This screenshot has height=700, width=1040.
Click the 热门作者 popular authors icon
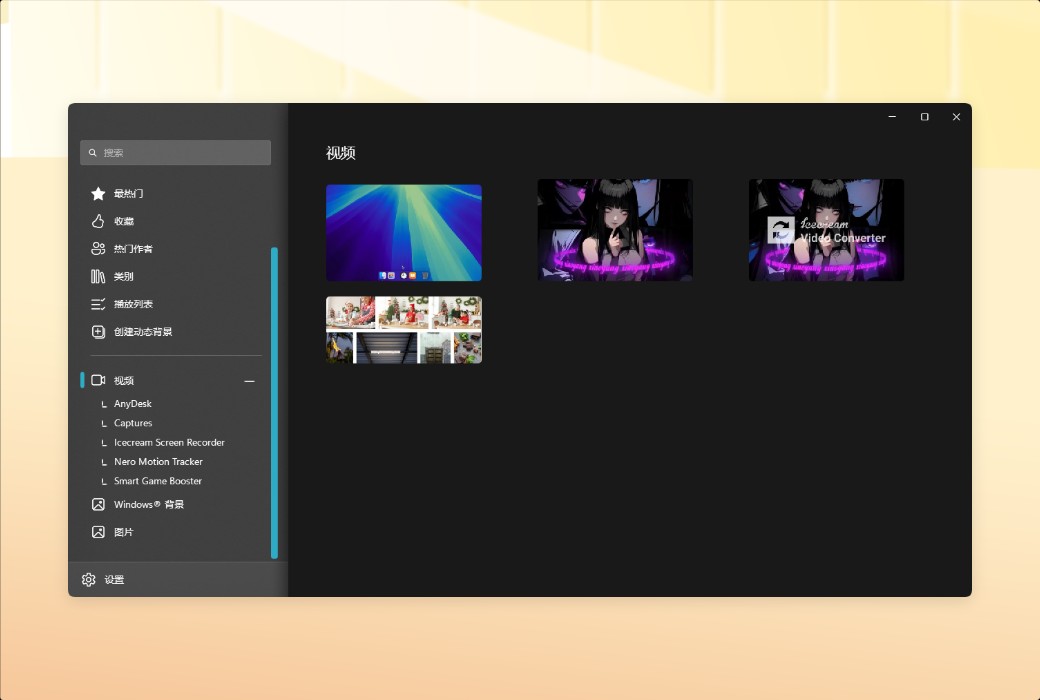tap(96, 248)
